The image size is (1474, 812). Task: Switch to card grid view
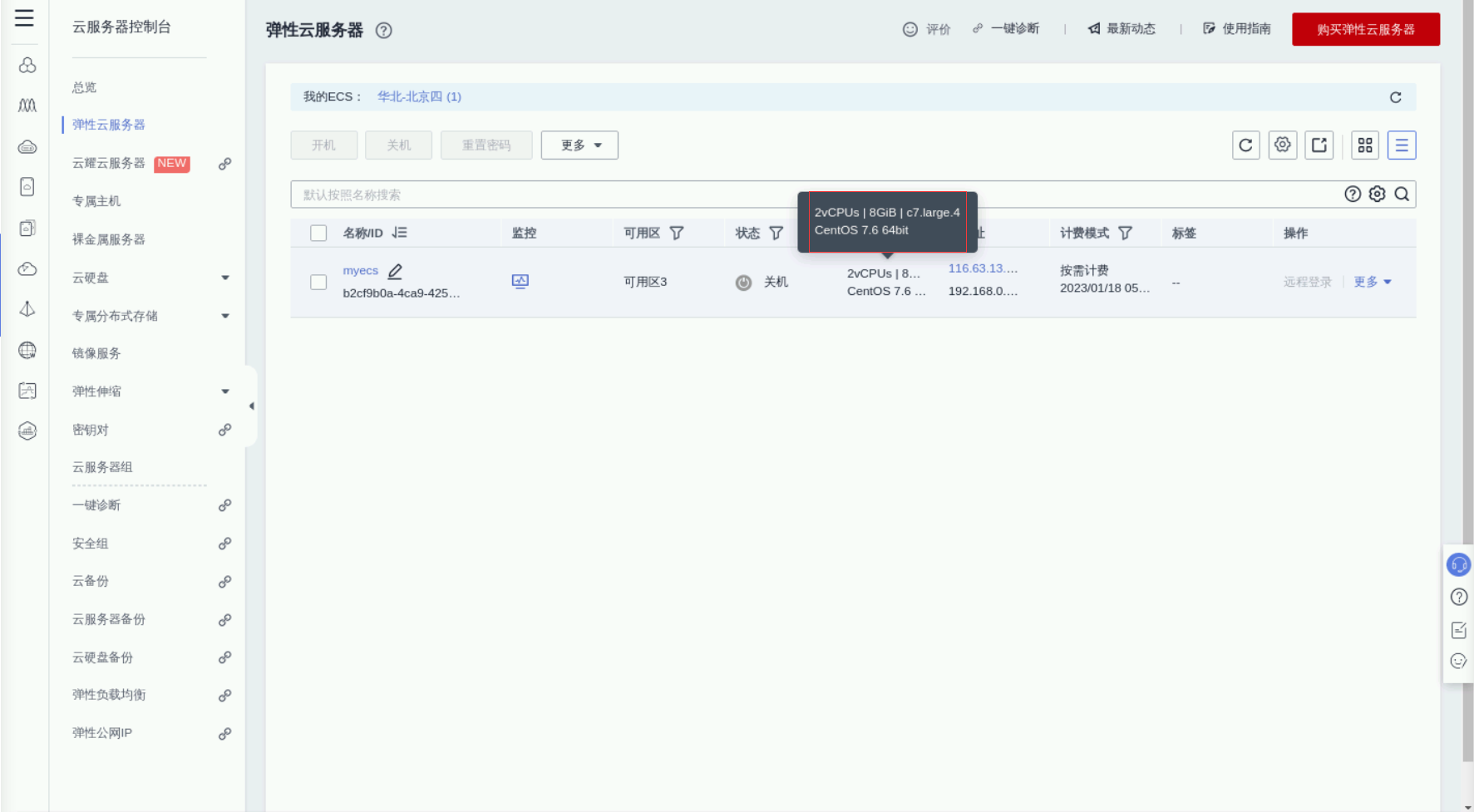coord(1365,145)
